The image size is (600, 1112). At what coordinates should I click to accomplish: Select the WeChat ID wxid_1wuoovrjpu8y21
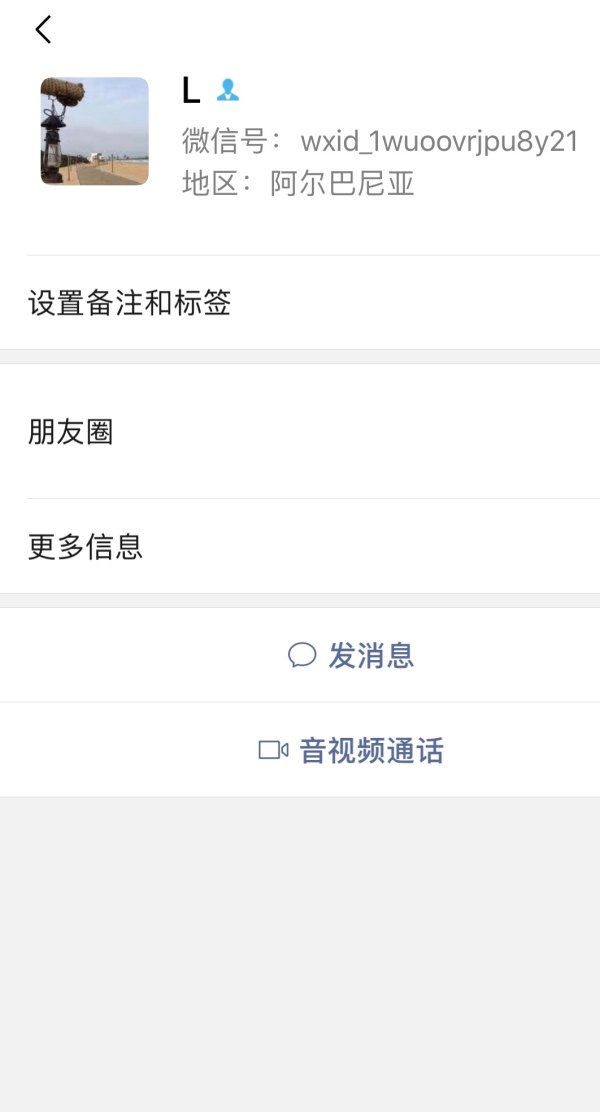coord(440,141)
